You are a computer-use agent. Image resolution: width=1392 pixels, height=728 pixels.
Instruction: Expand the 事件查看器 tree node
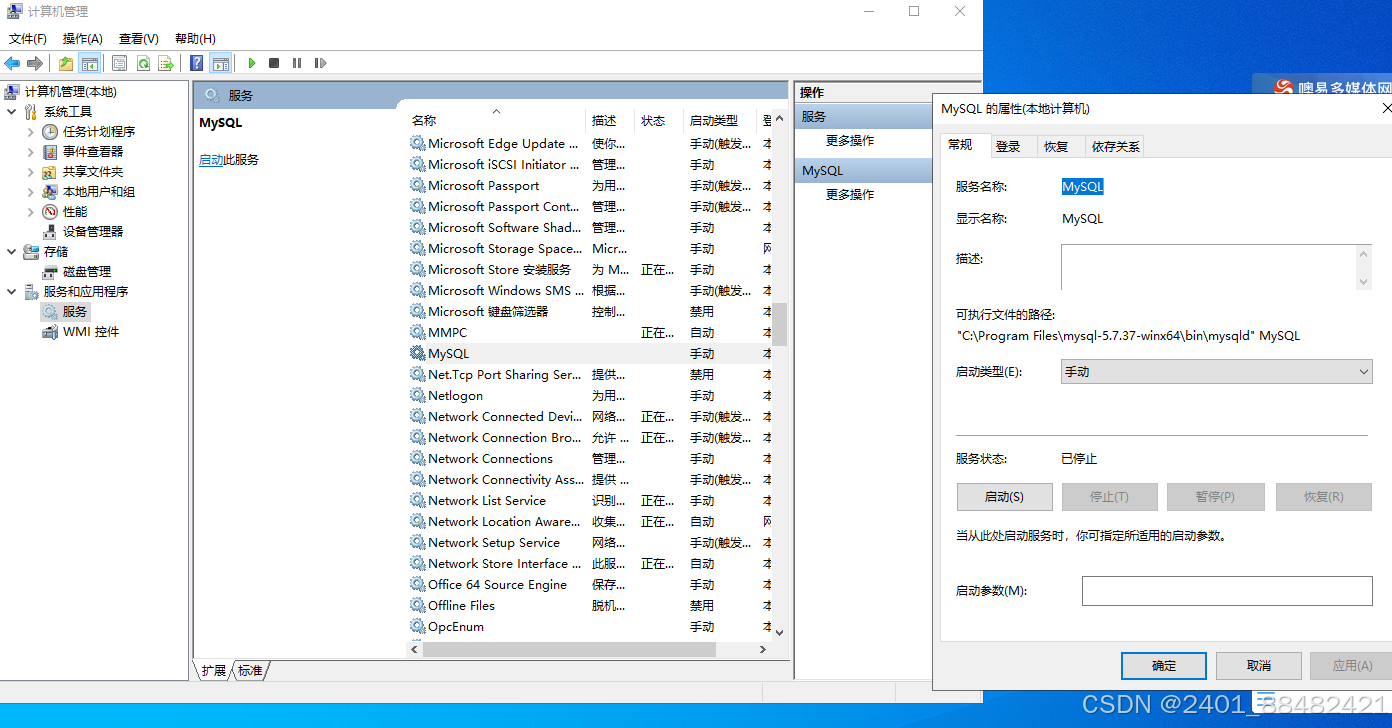[31, 152]
